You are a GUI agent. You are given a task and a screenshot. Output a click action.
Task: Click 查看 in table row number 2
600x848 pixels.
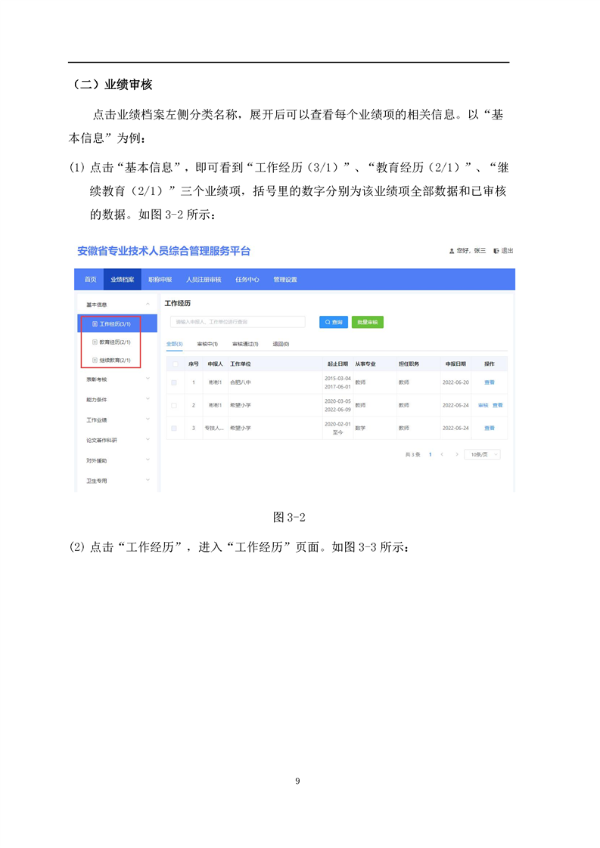coord(498,405)
